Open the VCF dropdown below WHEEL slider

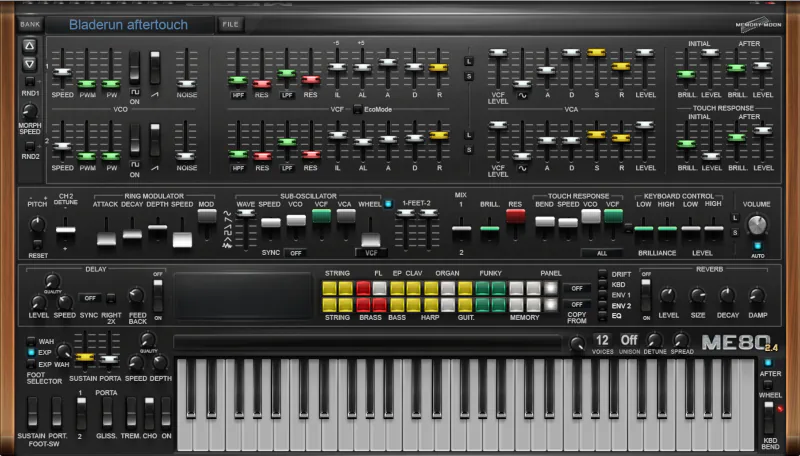[x=371, y=253]
